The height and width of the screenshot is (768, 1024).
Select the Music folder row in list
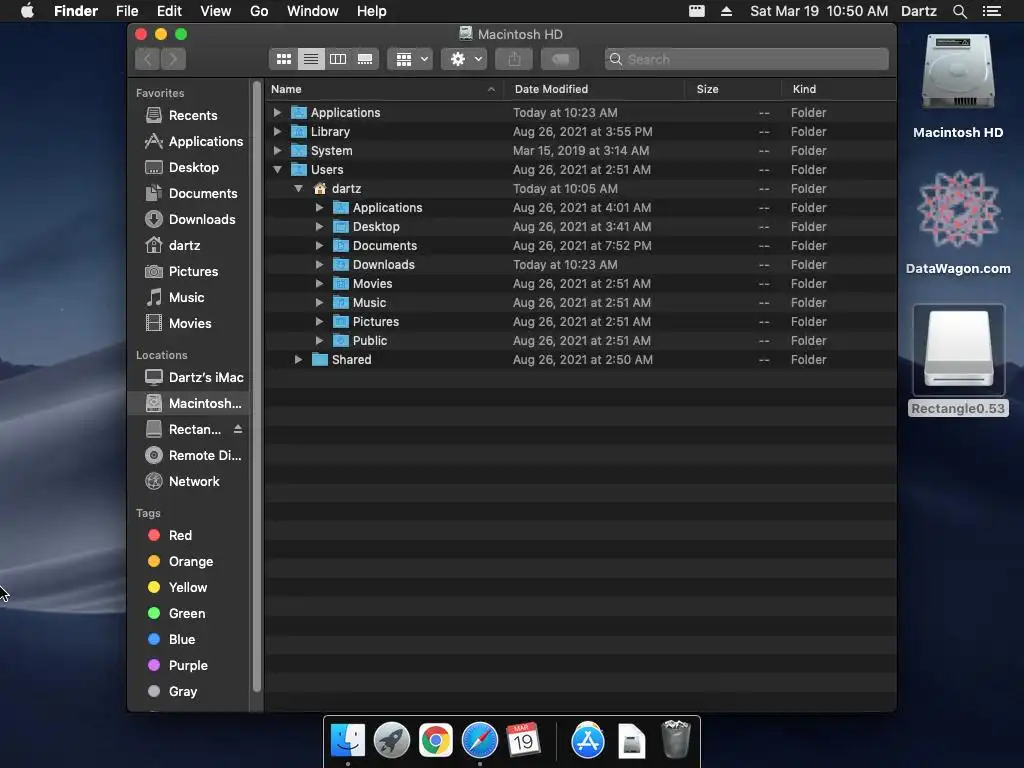point(580,302)
